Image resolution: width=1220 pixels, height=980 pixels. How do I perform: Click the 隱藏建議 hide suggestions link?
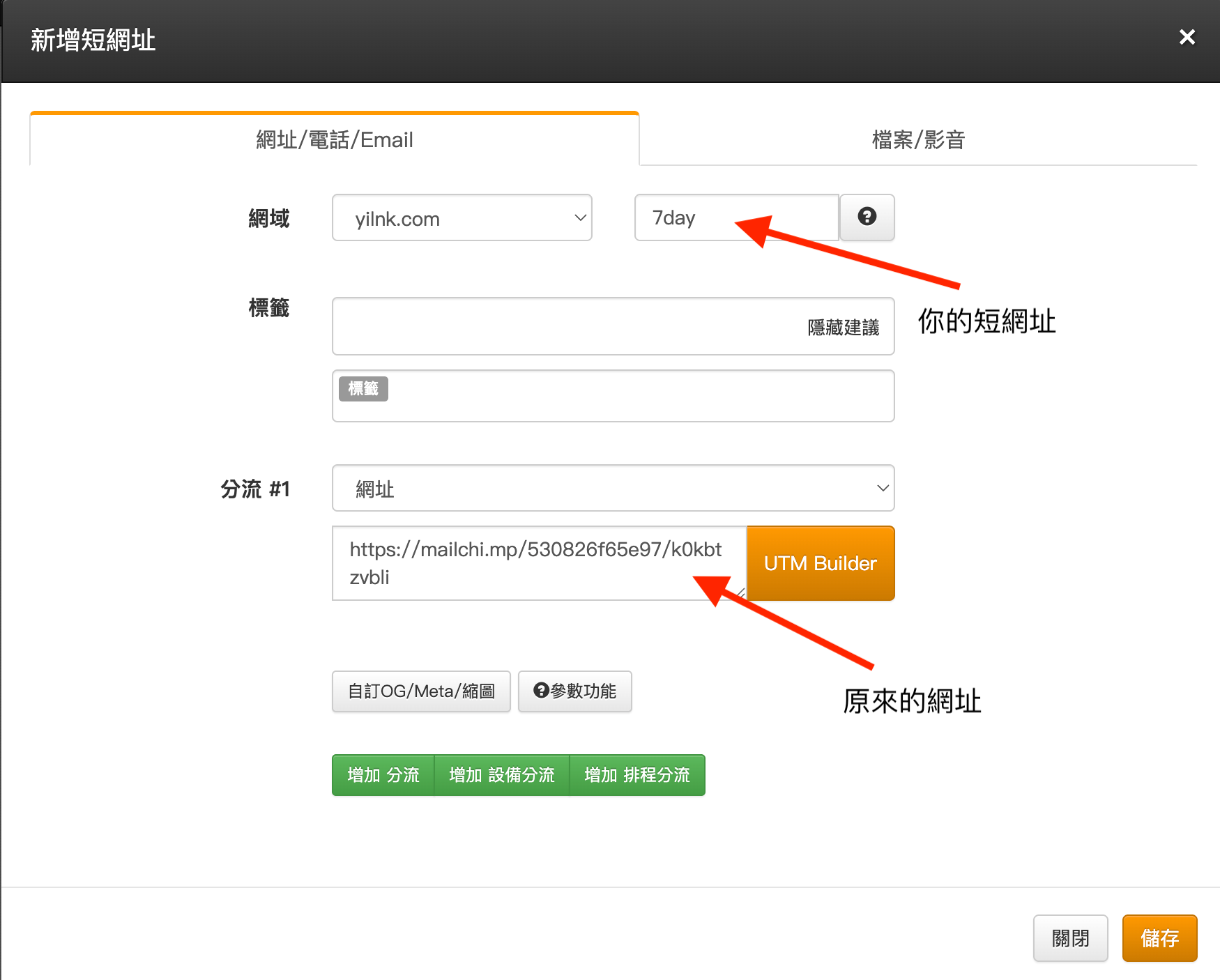[843, 328]
